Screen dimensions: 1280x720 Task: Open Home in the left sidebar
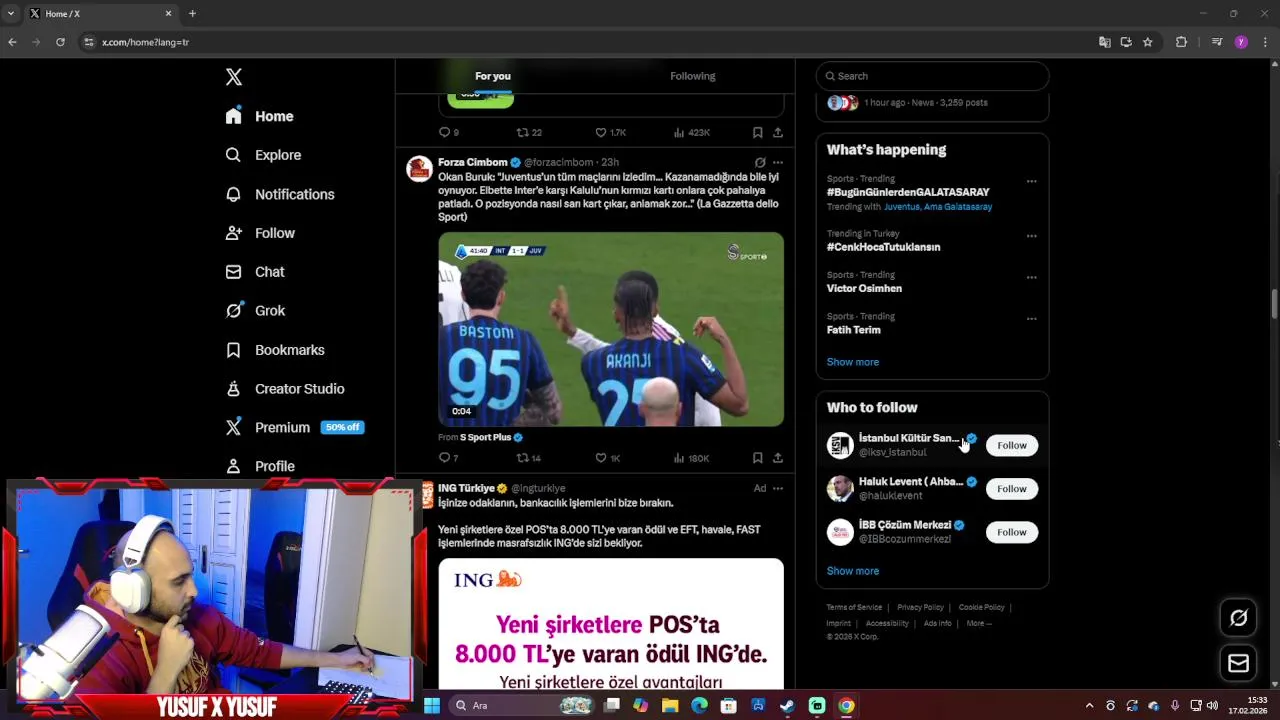(260, 116)
